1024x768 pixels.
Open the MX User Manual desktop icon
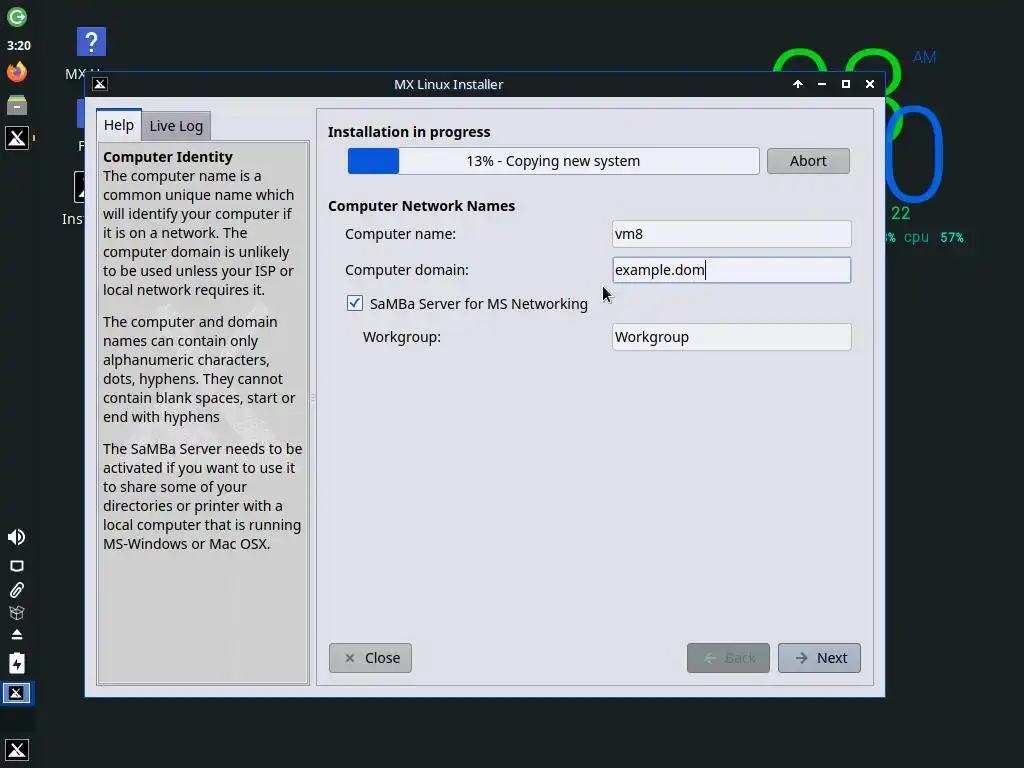click(x=91, y=42)
